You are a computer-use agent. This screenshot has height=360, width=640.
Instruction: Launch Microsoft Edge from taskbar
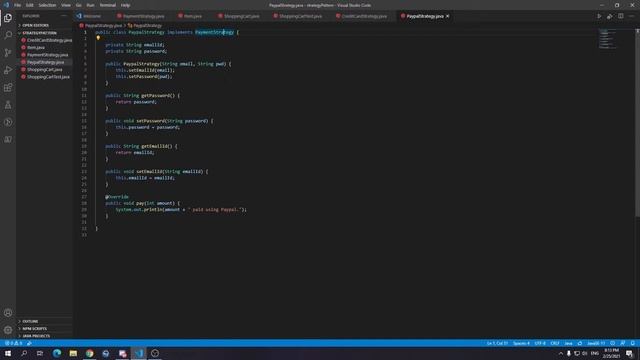(x=57, y=353)
